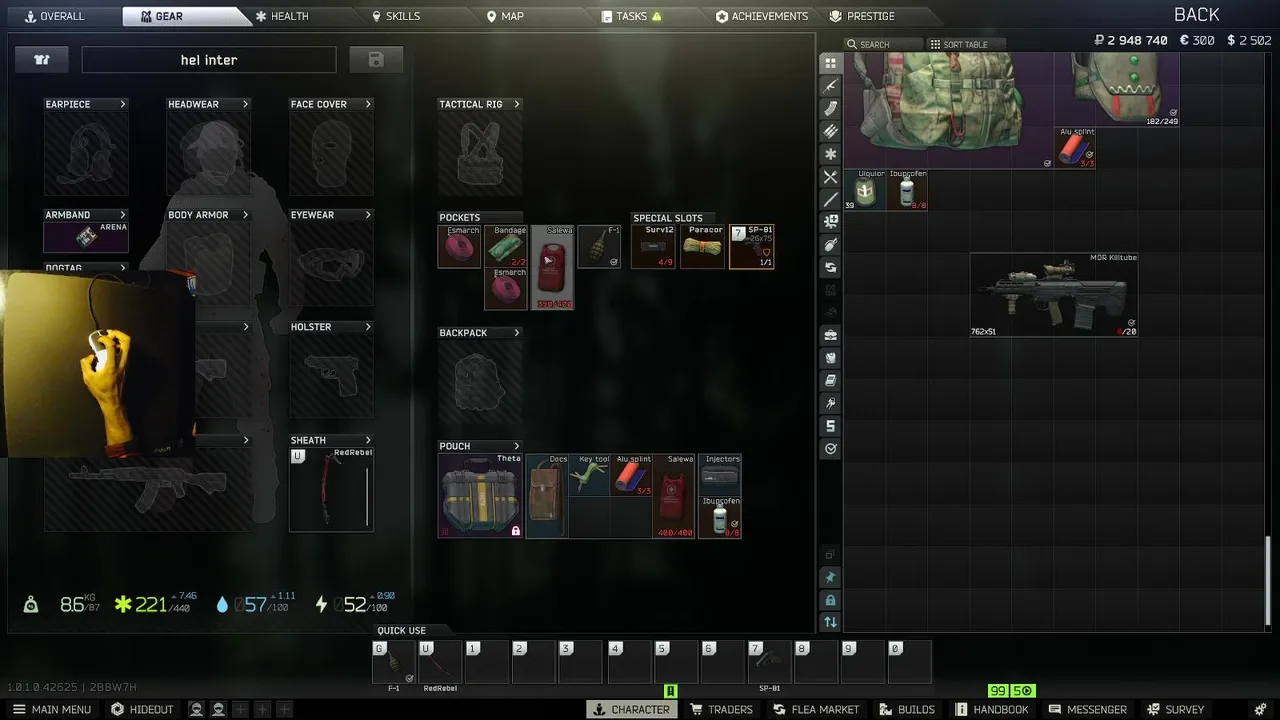Viewport: 1280px width, 720px height.
Task: Click the save preset floppy disk icon
Action: [x=376, y=60]
